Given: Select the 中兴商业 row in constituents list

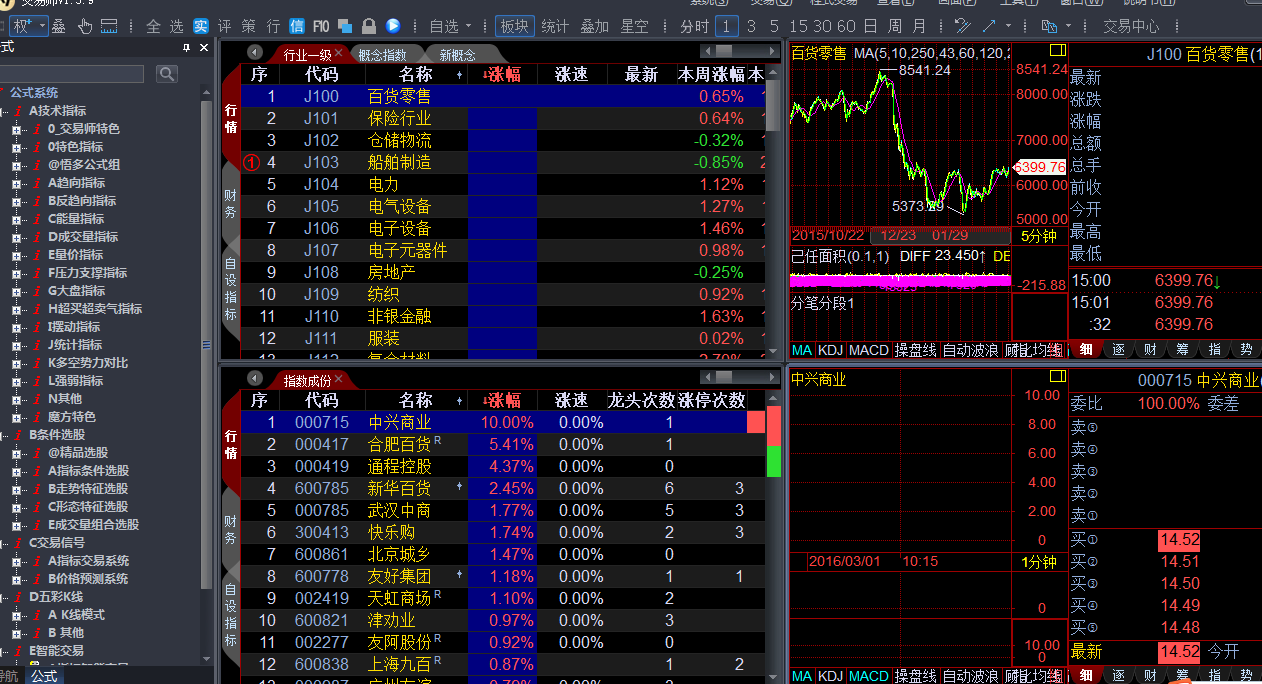Looking at the screenshot, I should click(x=400, y=422).
